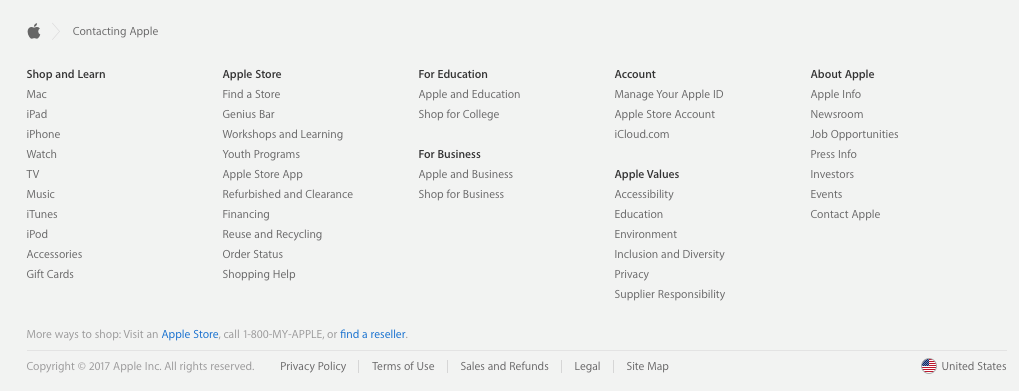Click the Contacting Apple breadcrumb
Screen dimensions: 1019x391
(x=115, y=31)
